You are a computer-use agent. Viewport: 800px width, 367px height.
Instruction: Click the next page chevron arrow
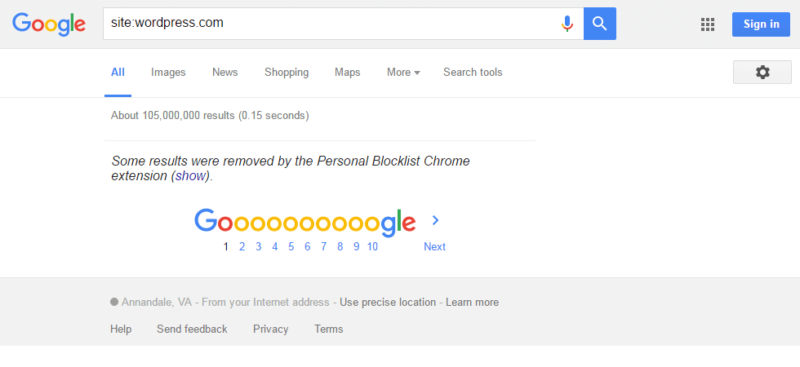pos(435,221)
